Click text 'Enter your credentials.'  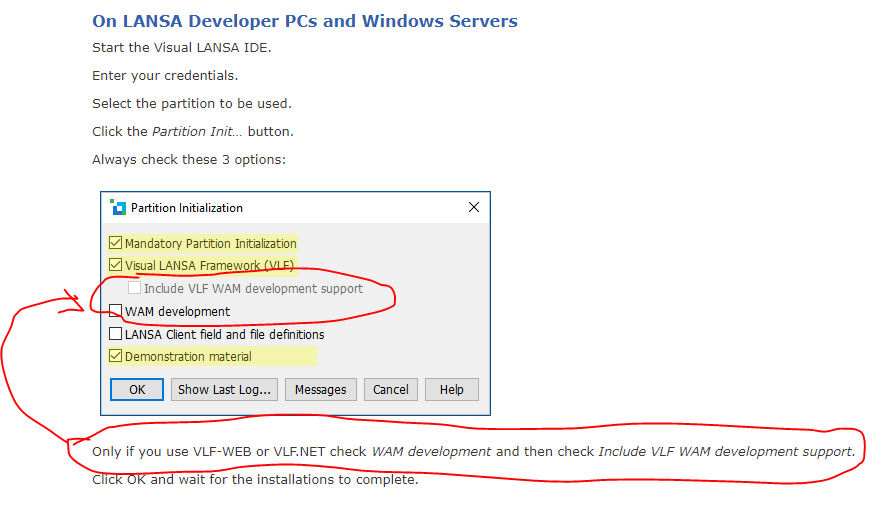coord(165,76)
